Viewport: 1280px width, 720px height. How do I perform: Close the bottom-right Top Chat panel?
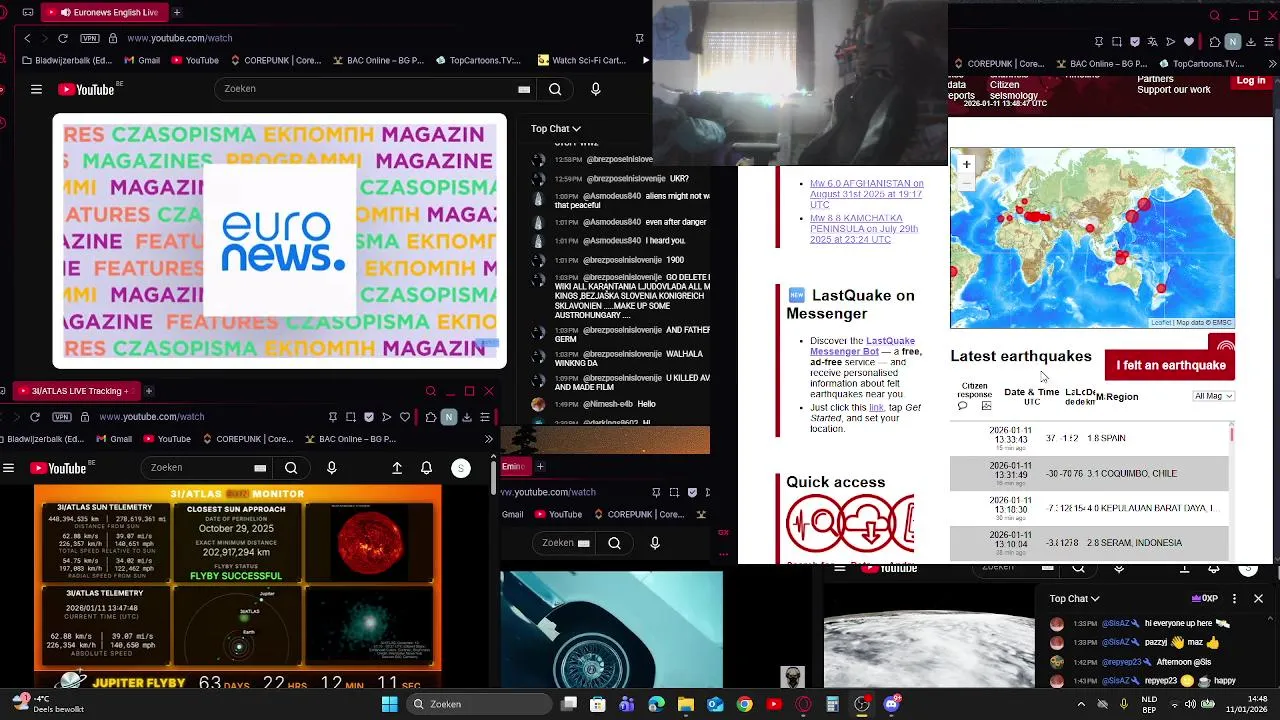1258,598
